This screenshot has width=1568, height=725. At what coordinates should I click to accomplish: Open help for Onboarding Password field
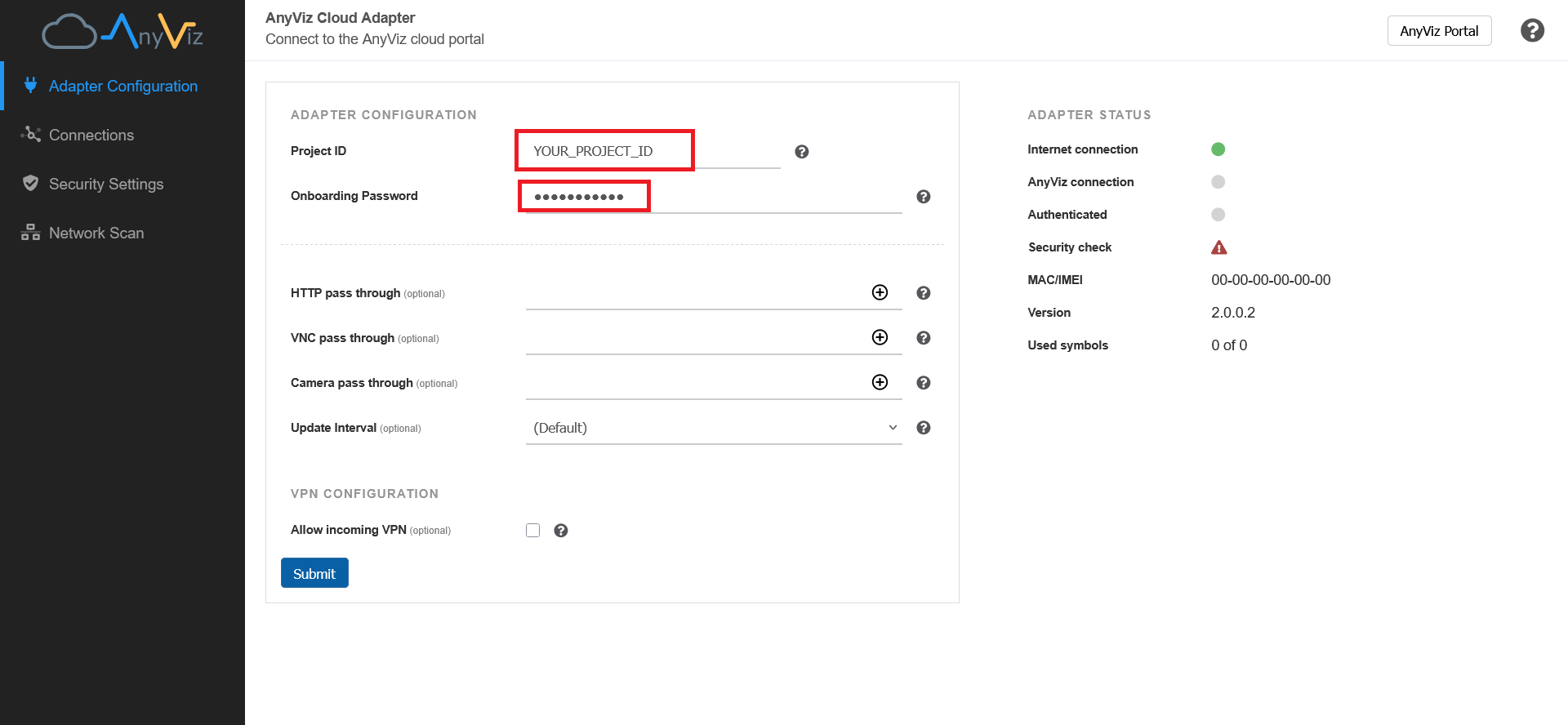(x=924, y=196)
